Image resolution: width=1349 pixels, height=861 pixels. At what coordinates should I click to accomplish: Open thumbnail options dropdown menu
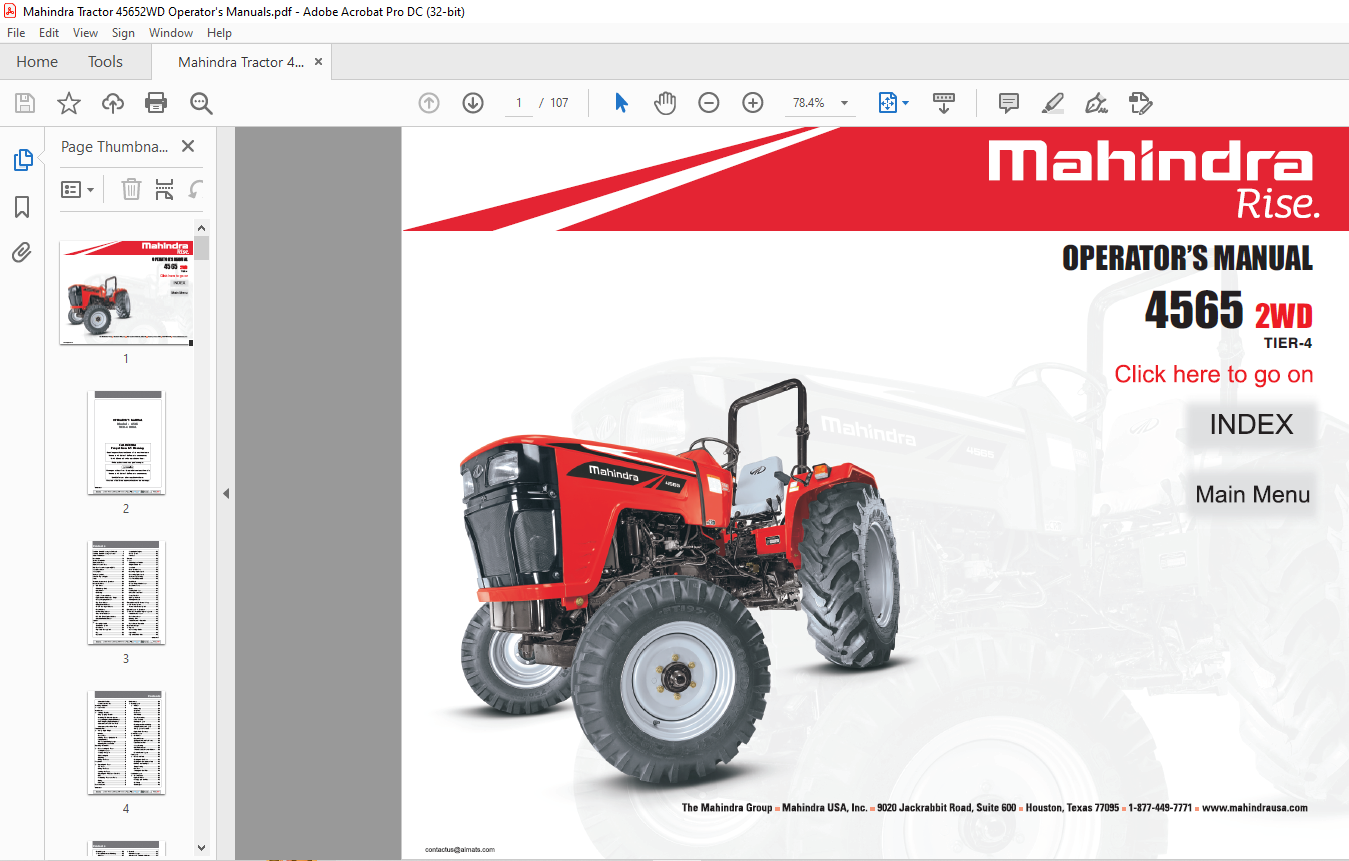78,189
